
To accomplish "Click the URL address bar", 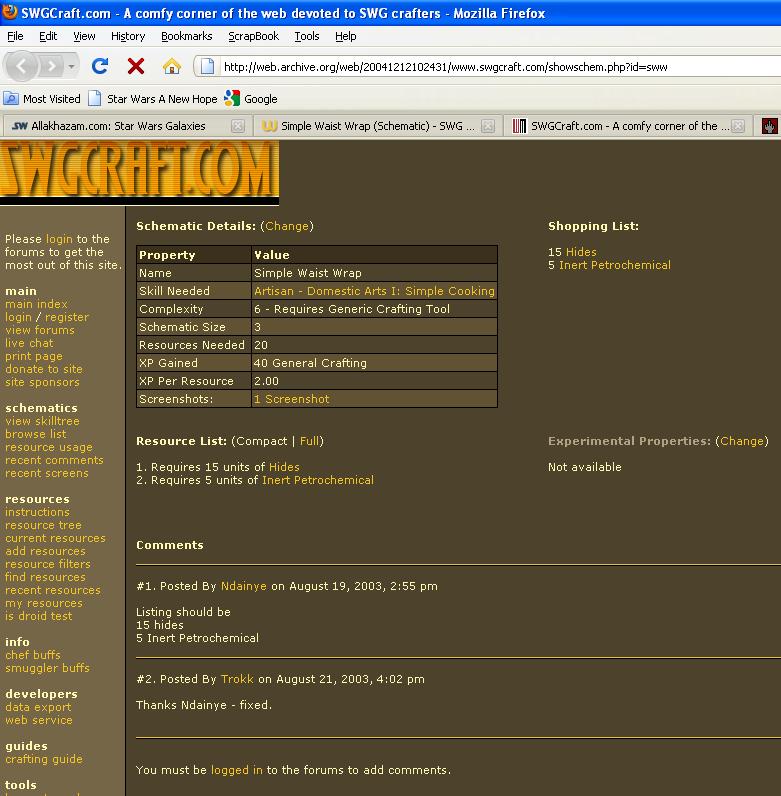I will point(480,67).
